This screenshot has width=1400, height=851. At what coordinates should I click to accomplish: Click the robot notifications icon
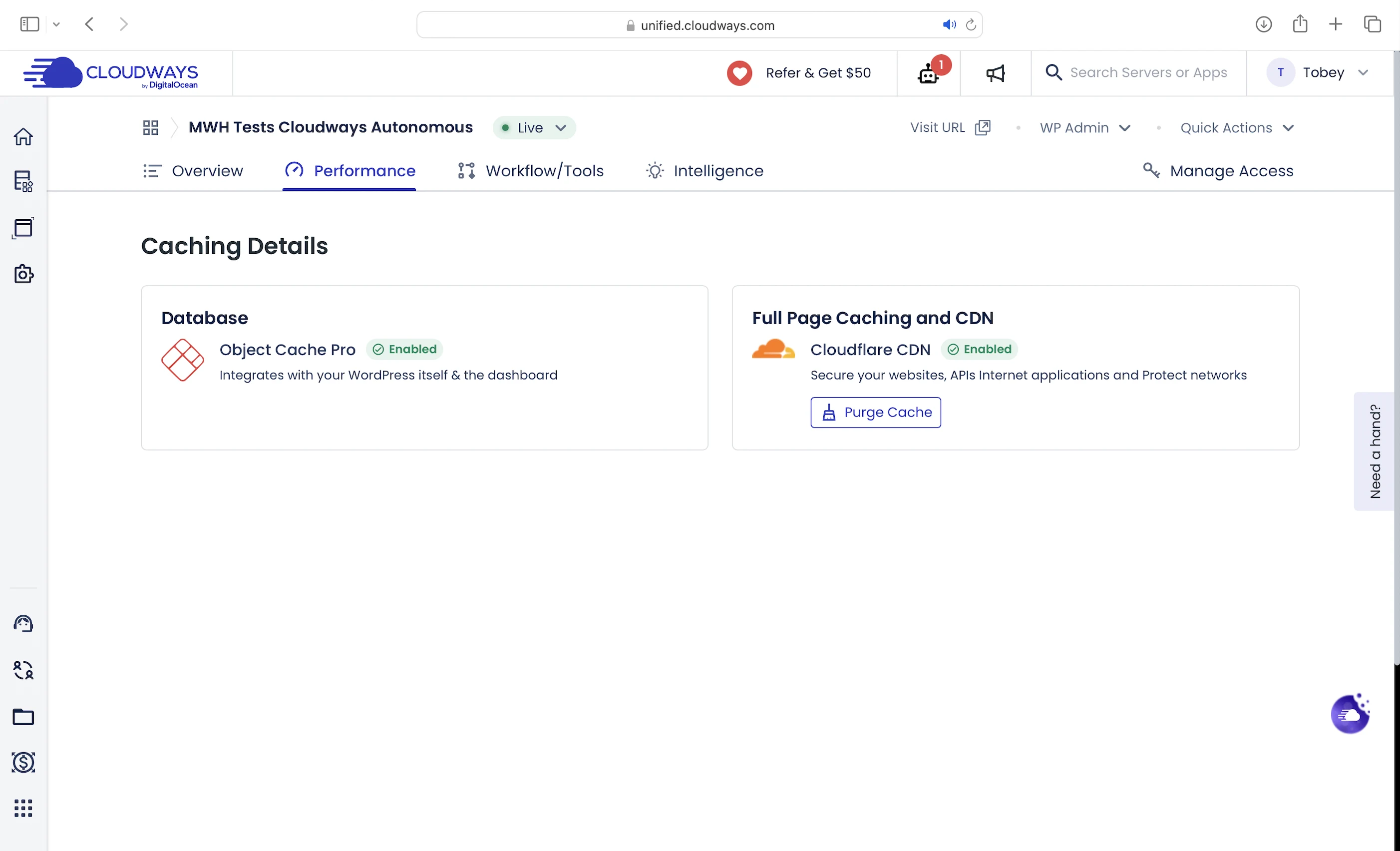(928, 73)
